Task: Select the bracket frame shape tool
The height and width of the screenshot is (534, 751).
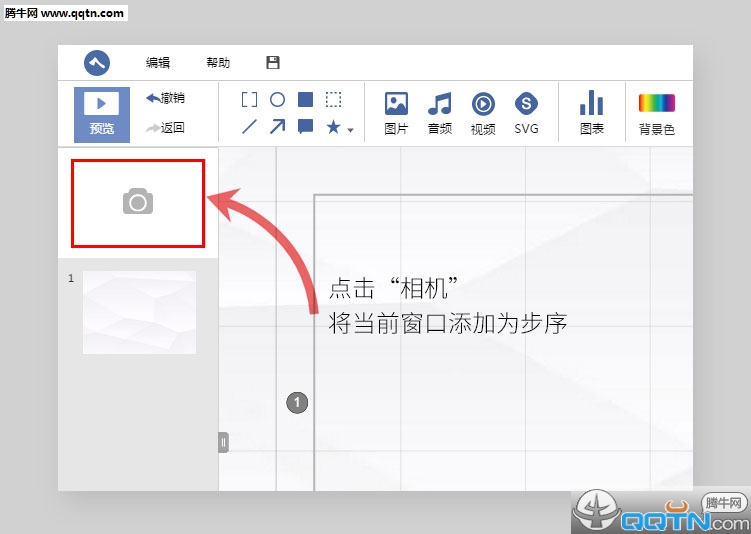Action: [x=250, y=100]
